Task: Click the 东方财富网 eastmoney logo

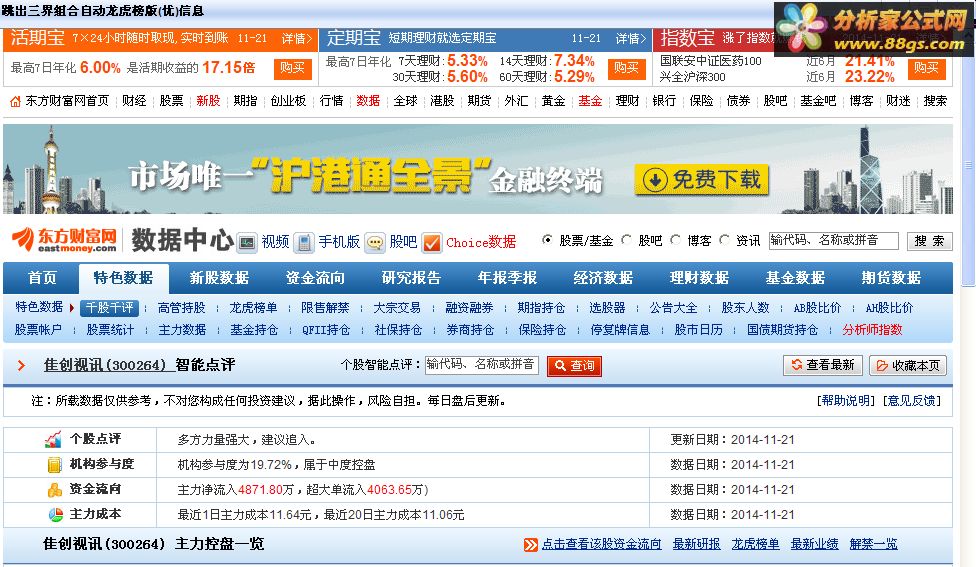Action: click(x=65, y=240)
